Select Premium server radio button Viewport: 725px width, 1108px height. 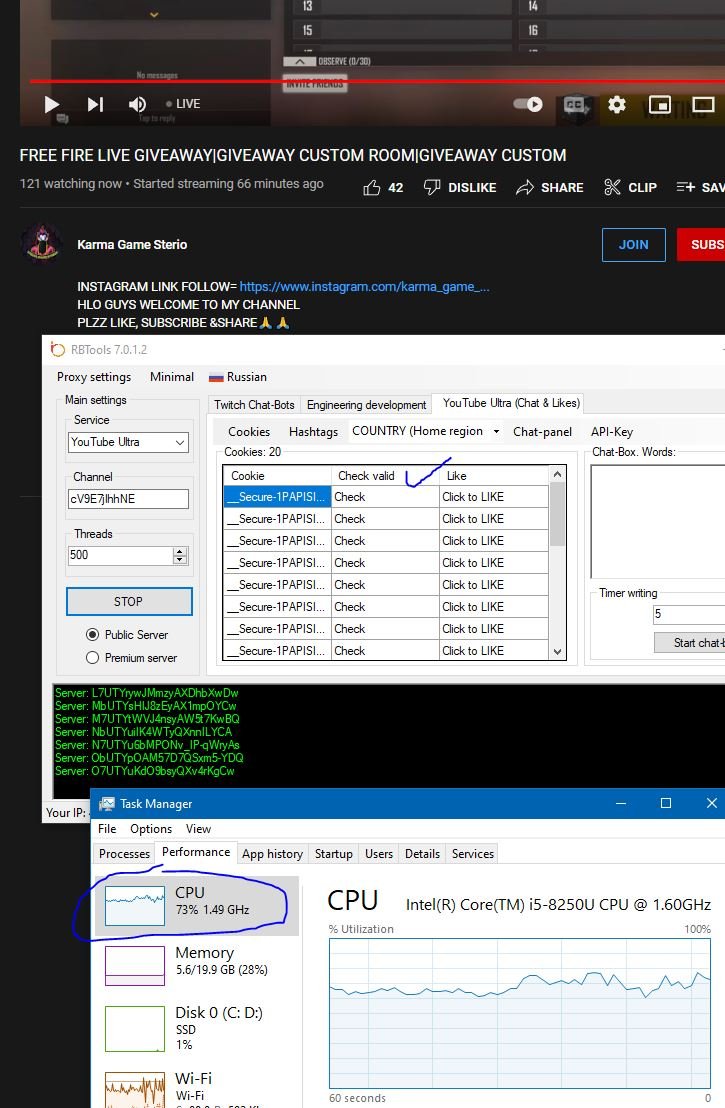click(x=93, y=658)
